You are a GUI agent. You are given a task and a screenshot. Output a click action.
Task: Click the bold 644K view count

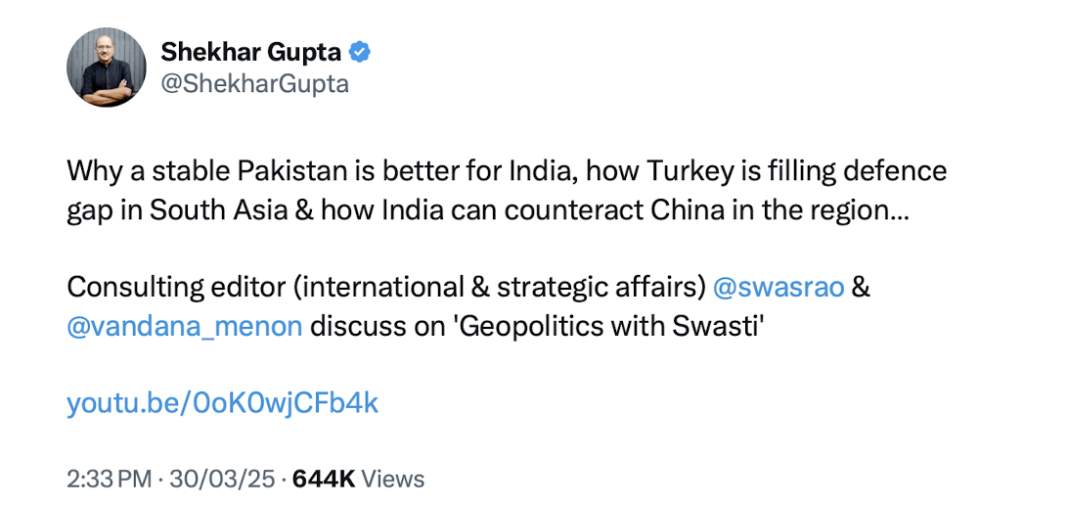(323, 479)
